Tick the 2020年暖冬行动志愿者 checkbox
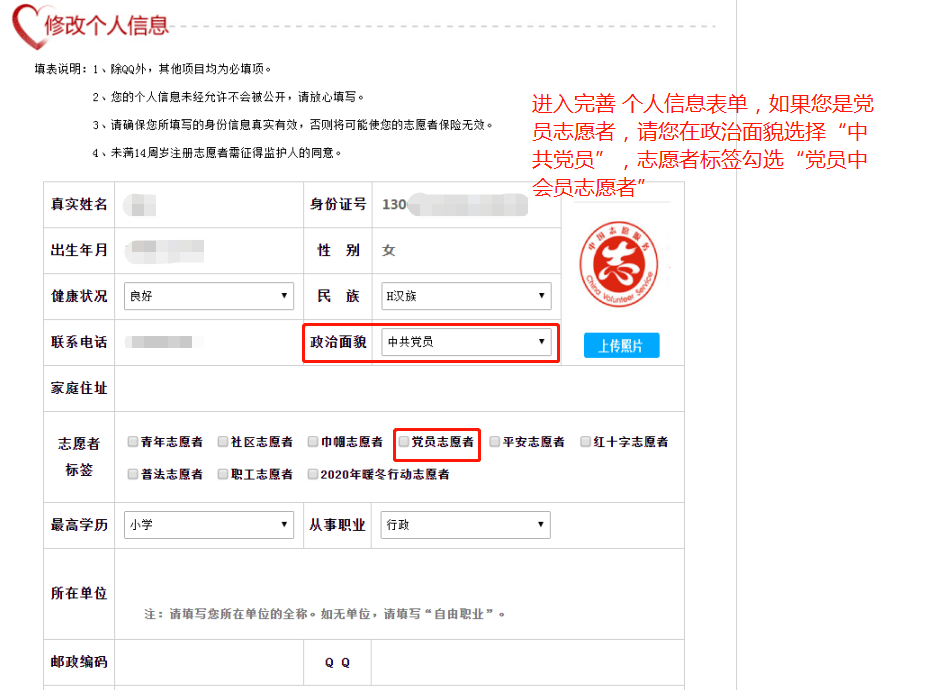The image size is (935, 690). [x=313, y=474]
